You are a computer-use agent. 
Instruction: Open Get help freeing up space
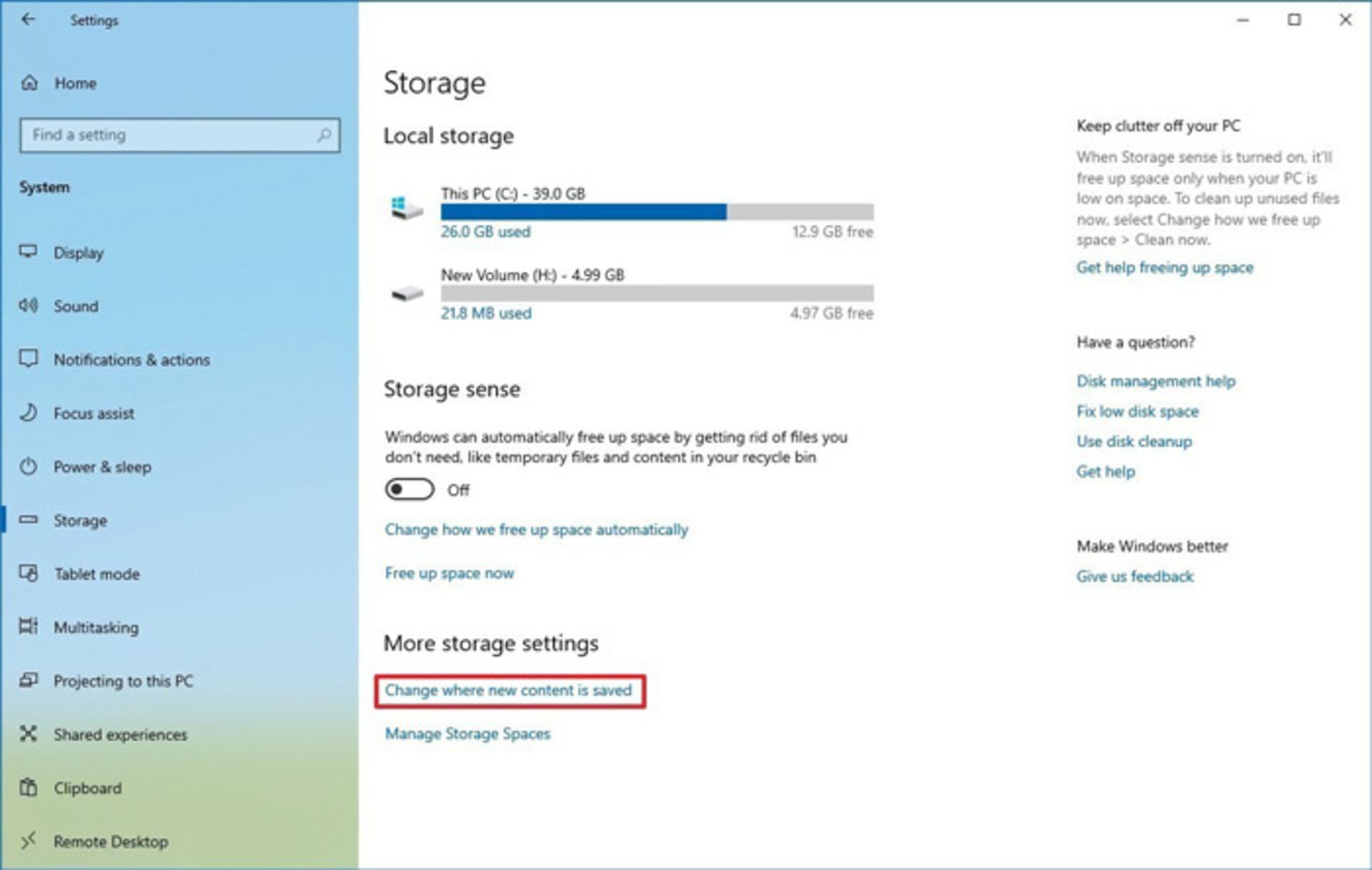(x=1165, y=267)
